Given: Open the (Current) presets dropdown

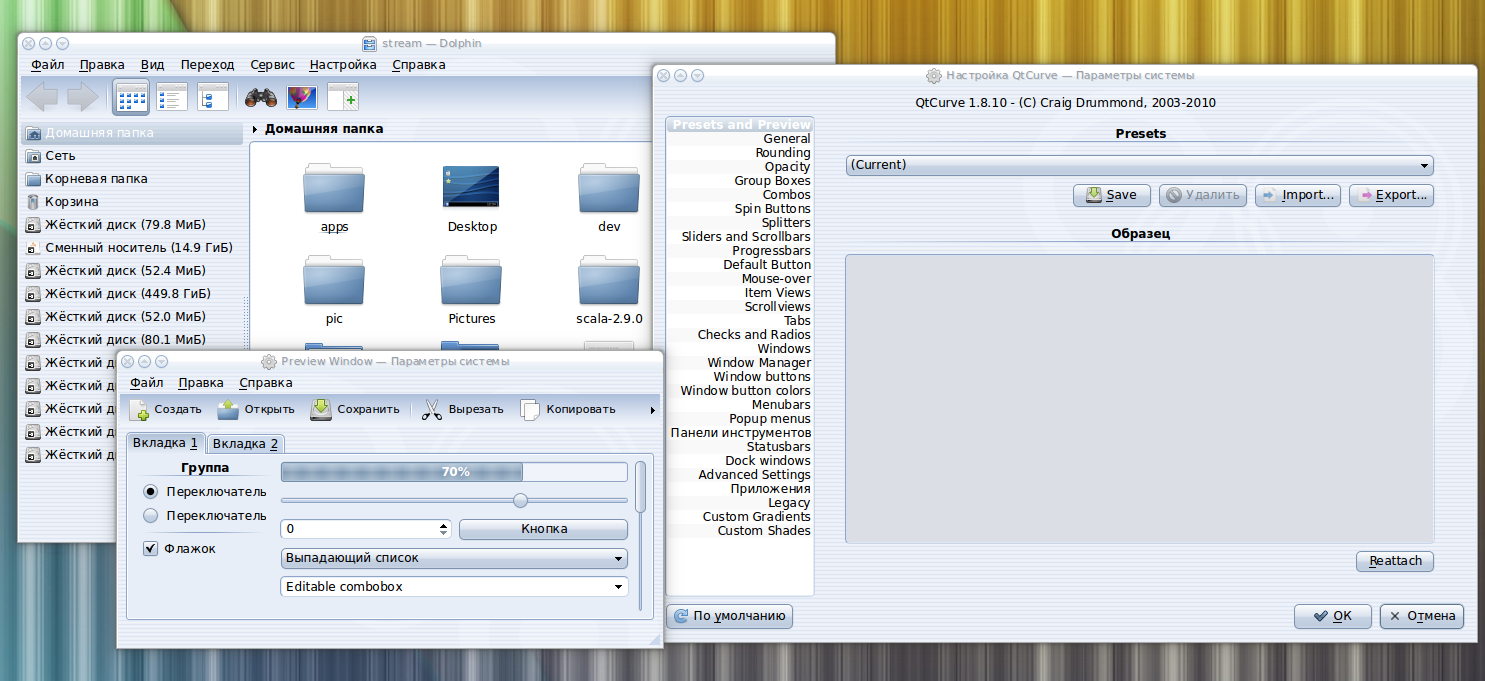Looking at the screenshot, I should 1140,165.
